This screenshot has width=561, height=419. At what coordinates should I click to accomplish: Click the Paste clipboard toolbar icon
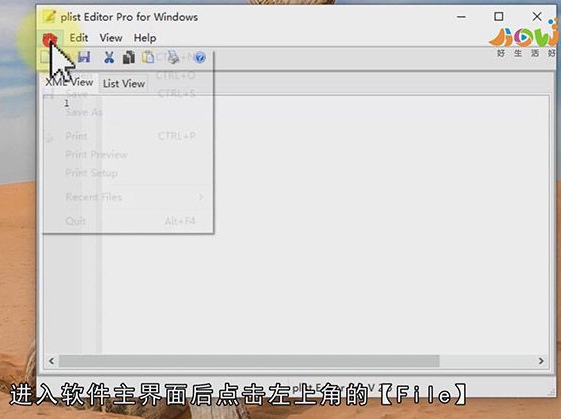point(148,57)
